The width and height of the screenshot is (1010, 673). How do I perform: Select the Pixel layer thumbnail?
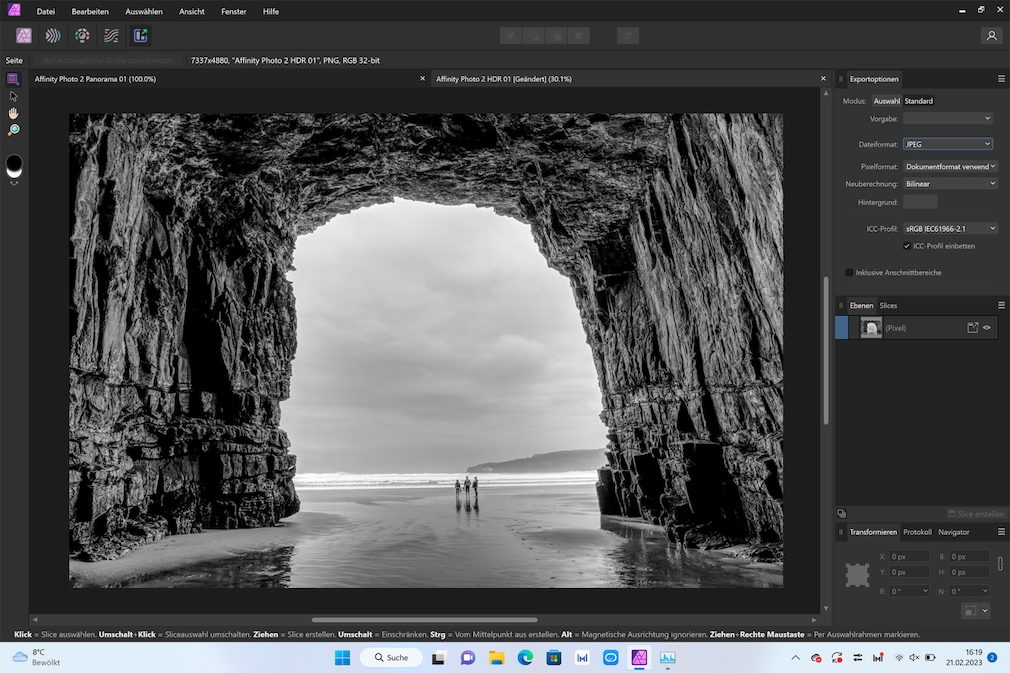click(871, 328)
